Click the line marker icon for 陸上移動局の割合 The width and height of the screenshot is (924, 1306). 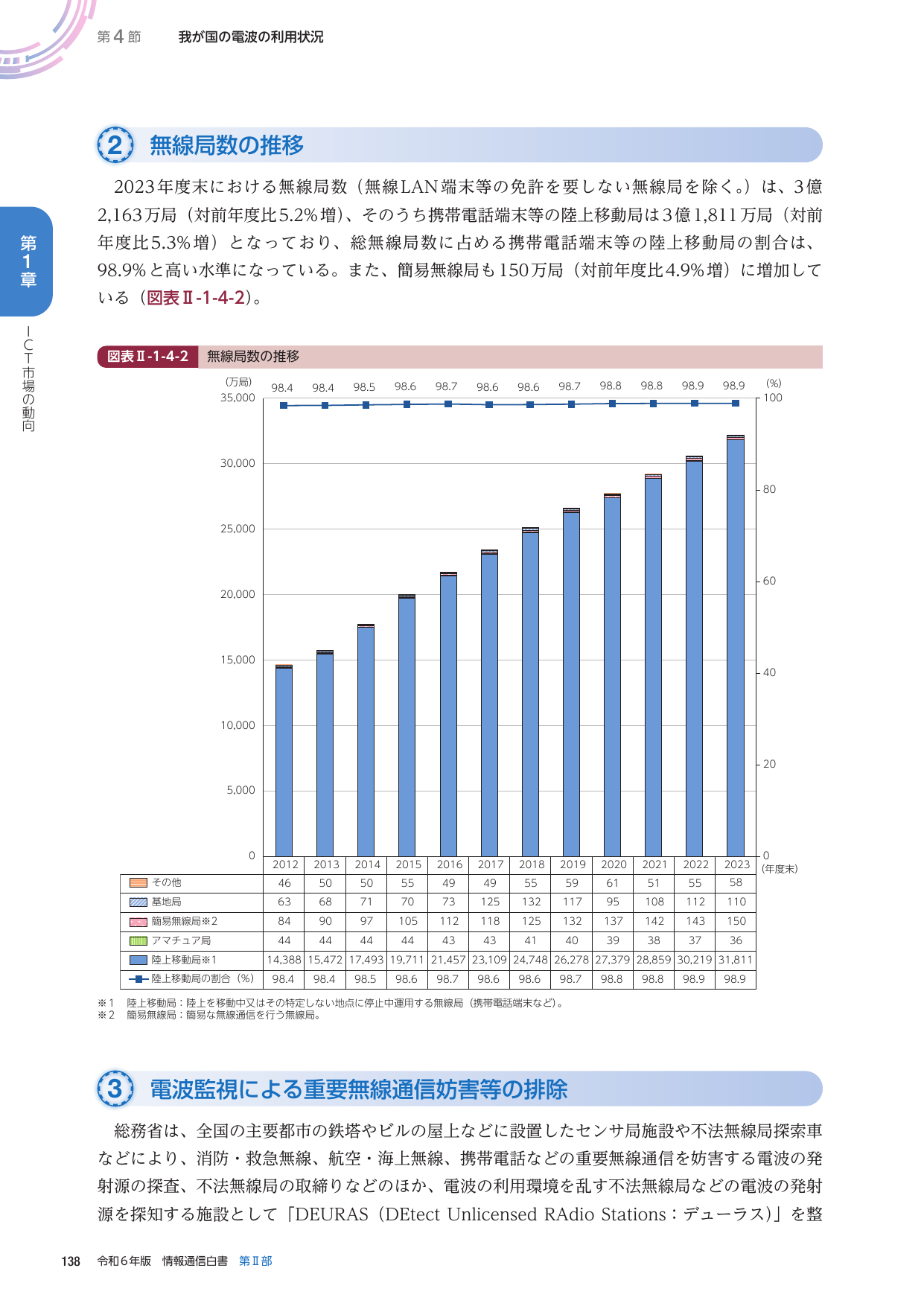pyautogui.click(x=138, y=979)
